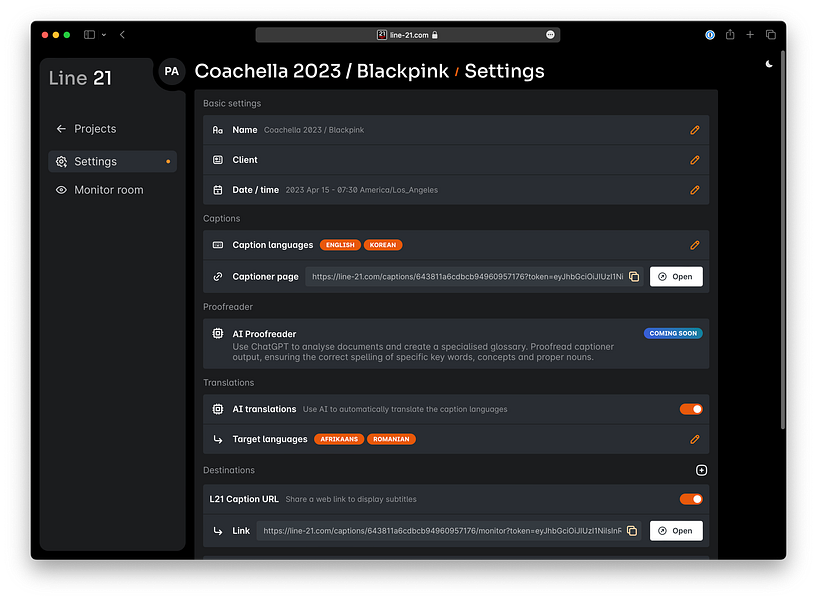The image size is (817, 600).
Task: Click the '2023 Apr 15 - 07:30 America/Los_Angeles' value
Action: (362, 190)
